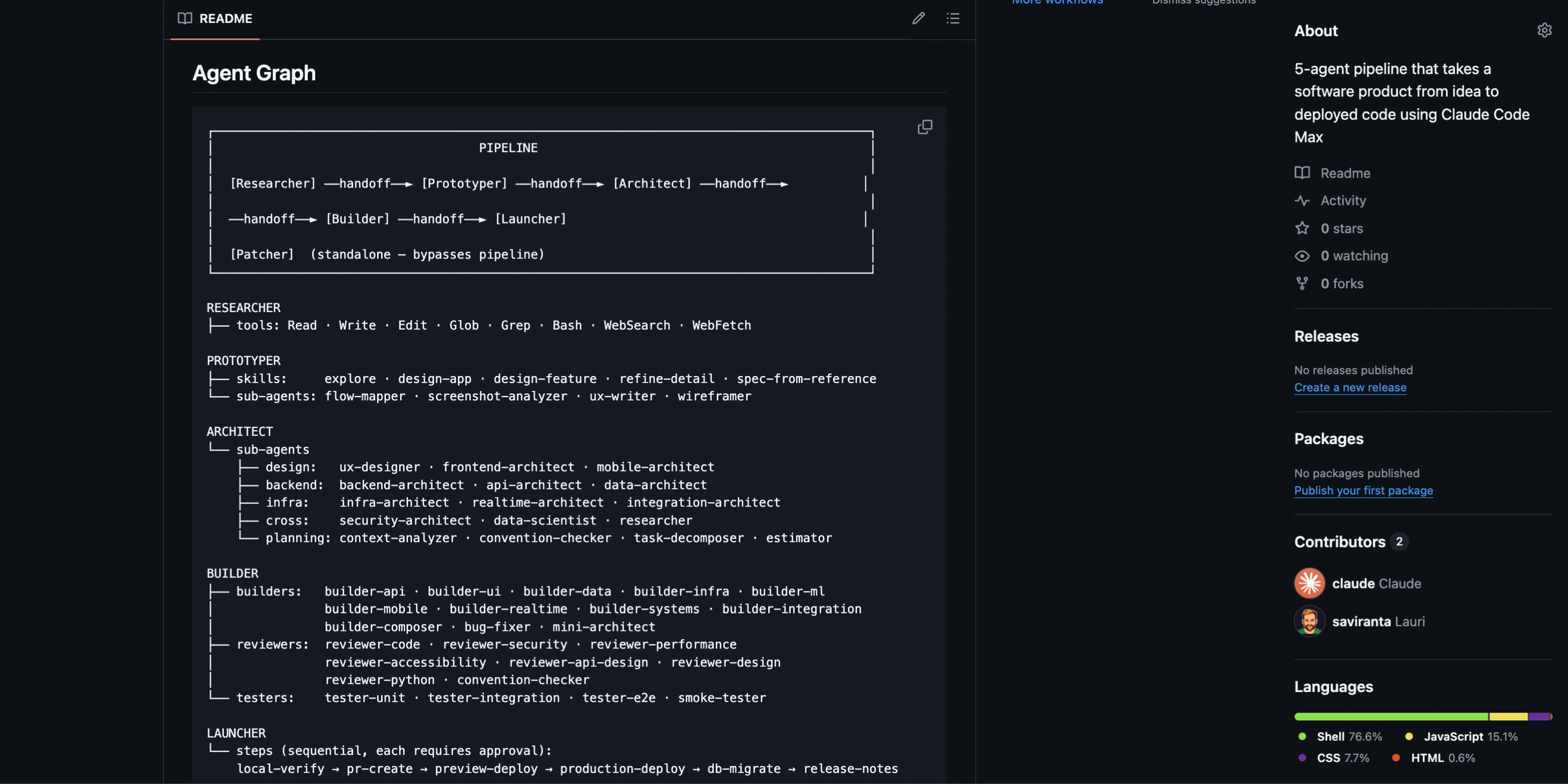Click the Readme book icon in About
Viewport: 1568px width, 784px height.
tap(1302, 173)
